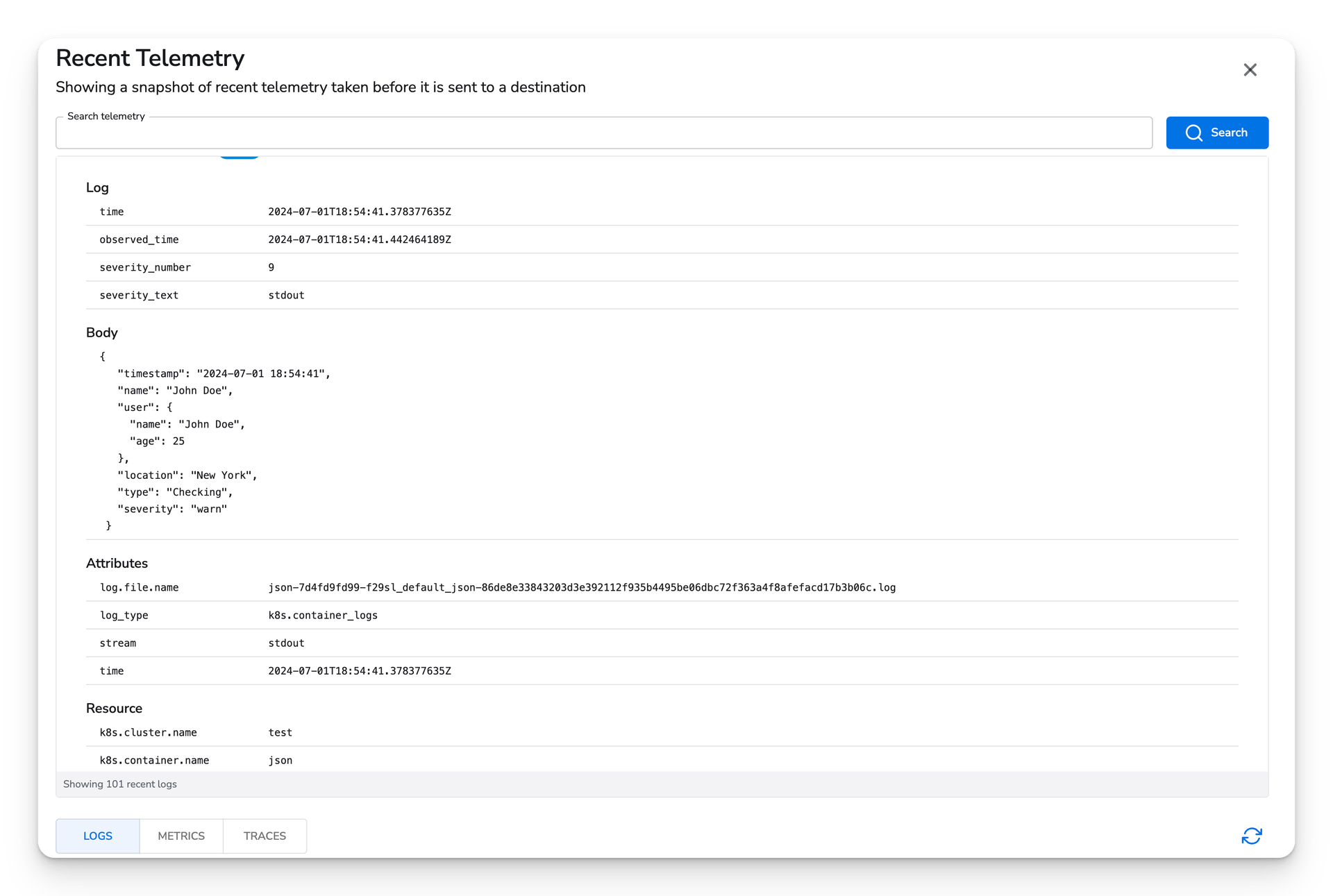Click the Attributes section heading
1333x896 pixels.
[x=117, y=564]
